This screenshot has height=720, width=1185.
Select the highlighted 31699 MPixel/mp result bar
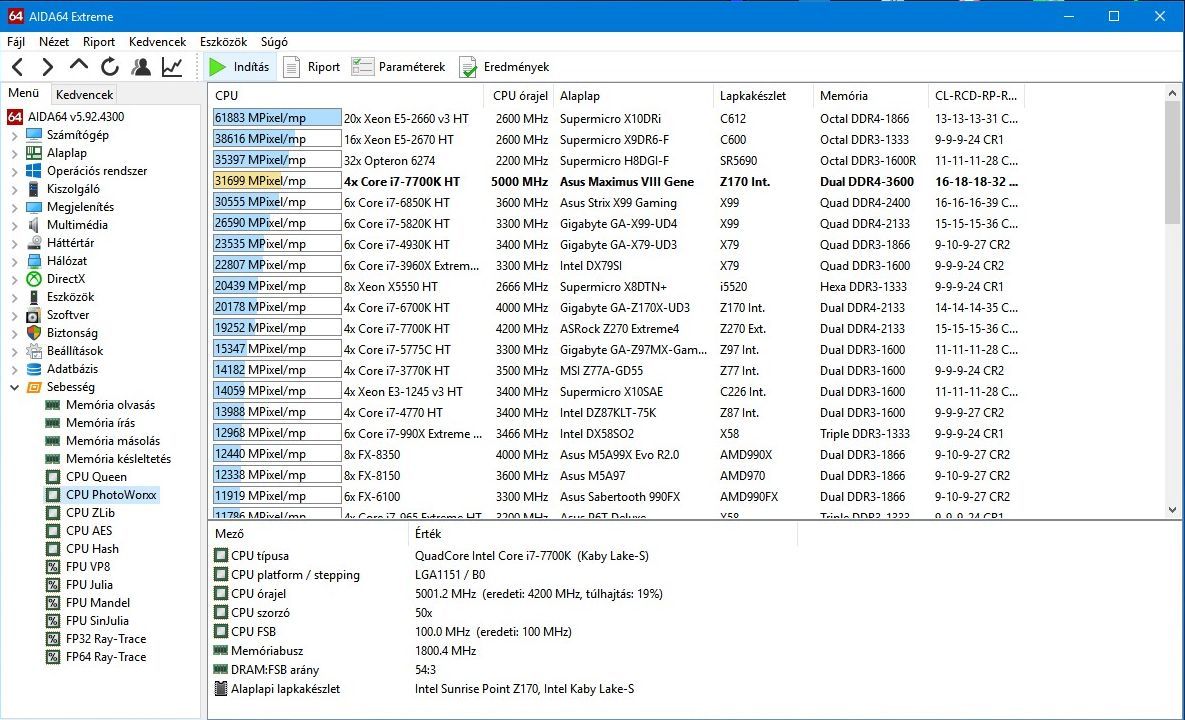point(277,181)
